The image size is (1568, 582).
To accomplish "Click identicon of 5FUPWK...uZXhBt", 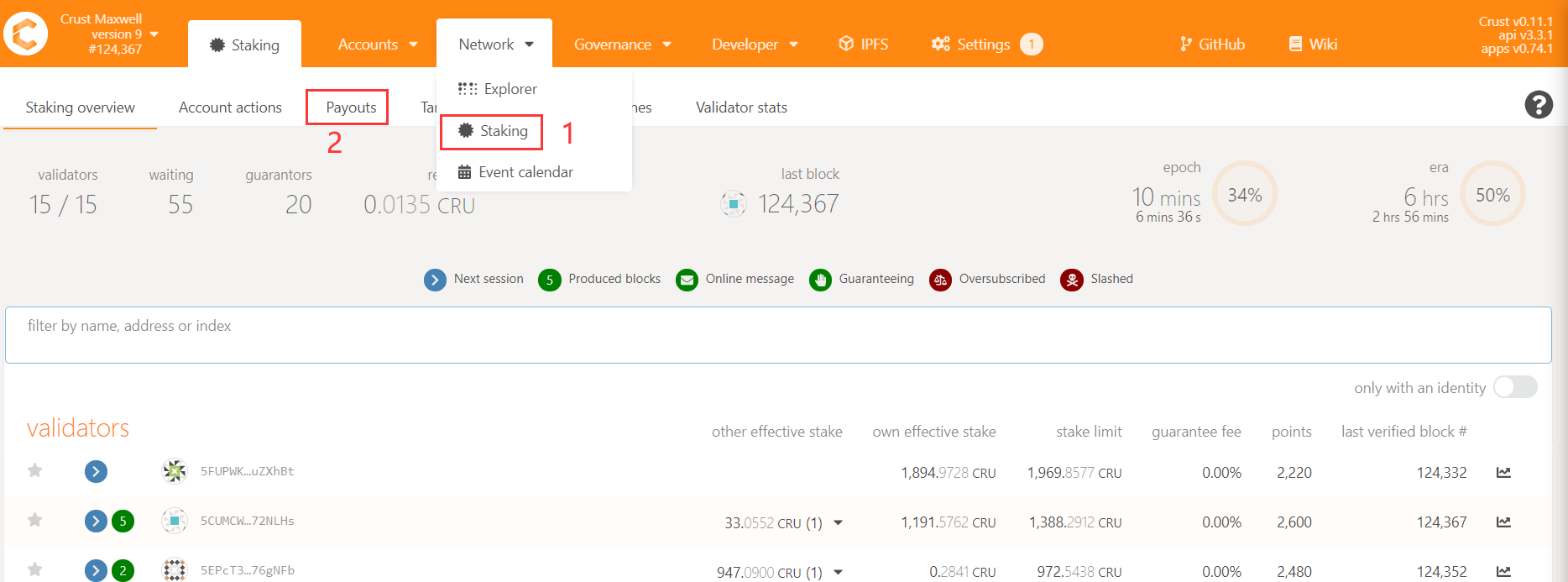I will point(174,471).
